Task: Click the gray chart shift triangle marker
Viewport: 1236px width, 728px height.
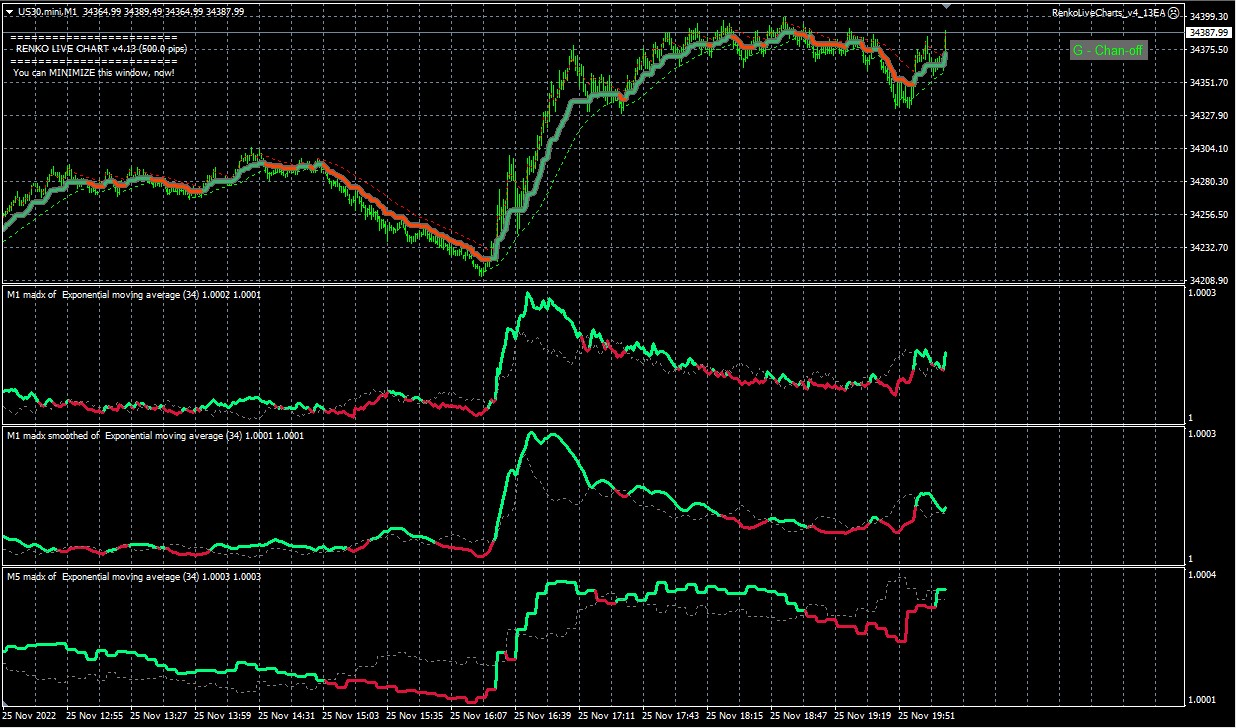Action: click(947, 6)
